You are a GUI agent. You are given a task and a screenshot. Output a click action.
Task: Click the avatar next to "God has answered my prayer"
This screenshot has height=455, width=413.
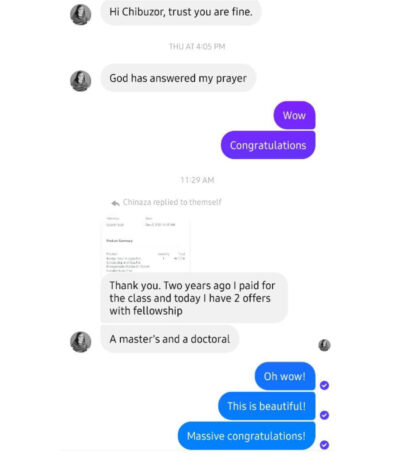[81, 81]
